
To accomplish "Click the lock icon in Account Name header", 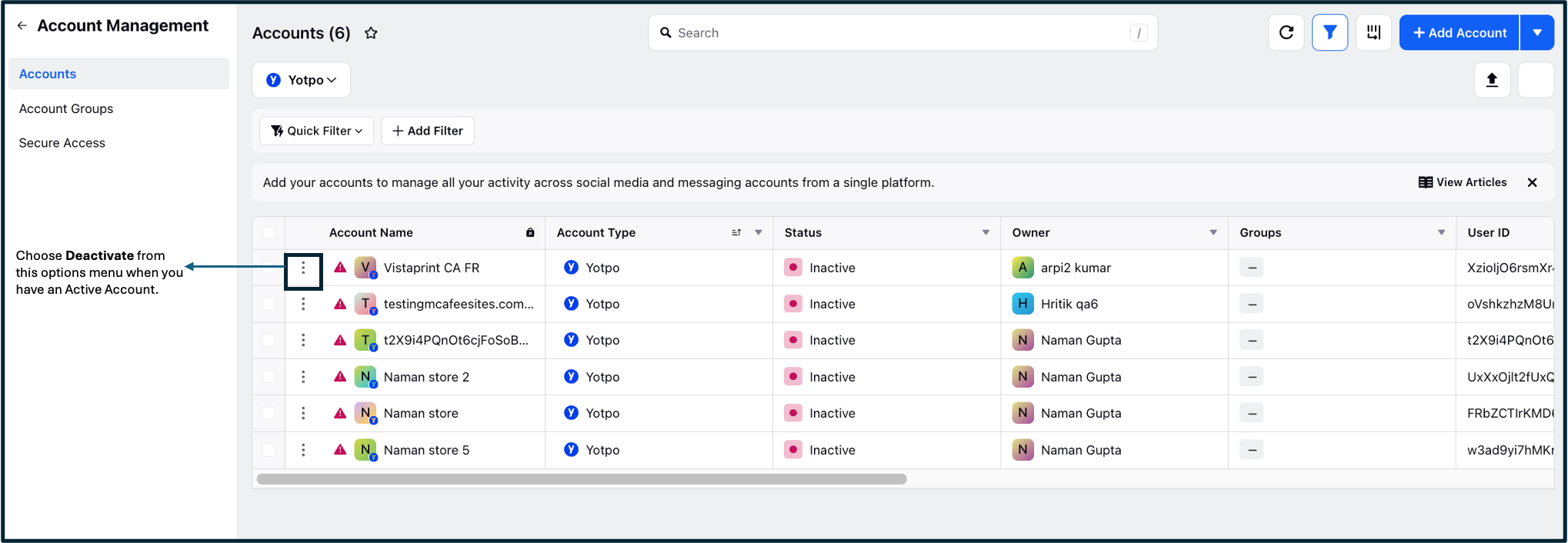I will [x=530, y=232].
